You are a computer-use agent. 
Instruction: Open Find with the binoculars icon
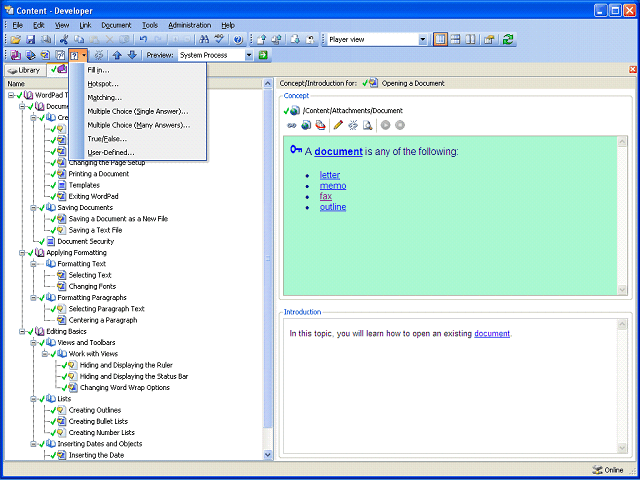coord(204,40)
